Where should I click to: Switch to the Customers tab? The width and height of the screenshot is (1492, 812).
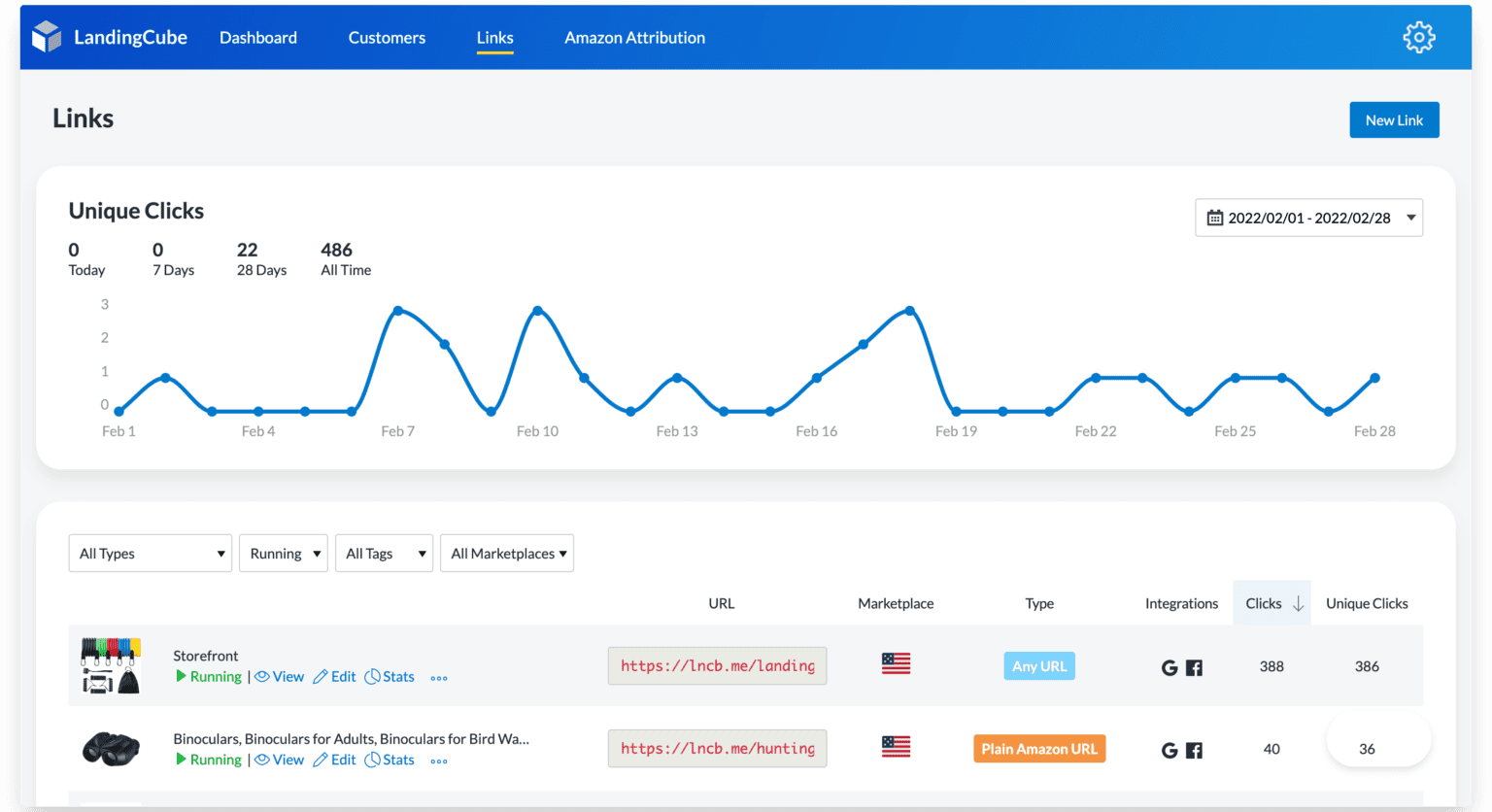(387, 38)
